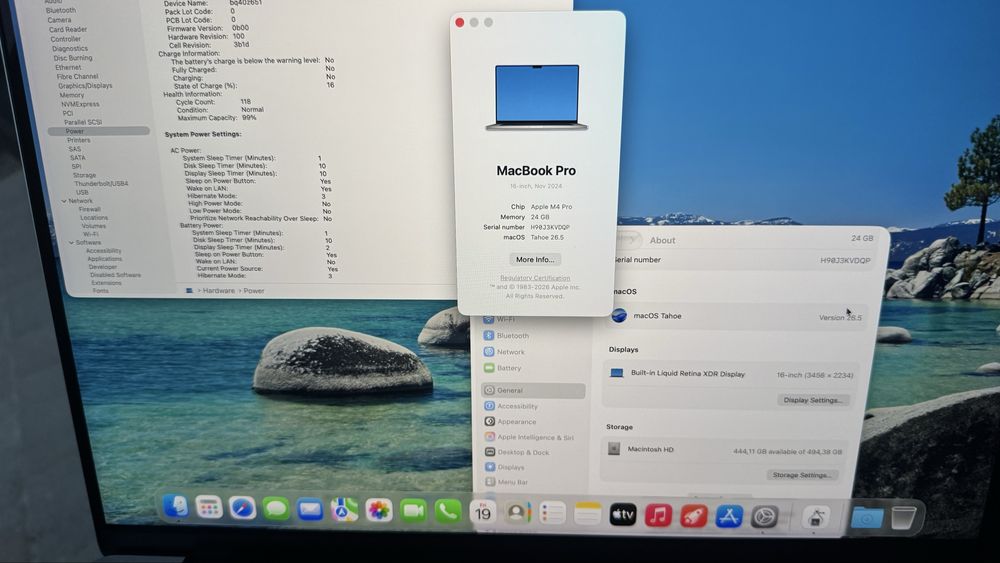Select Thunderbolt/USB4 in System Information sidebar
The height and width of the screenshot is (563, 1000).
(x=101, y=184)
